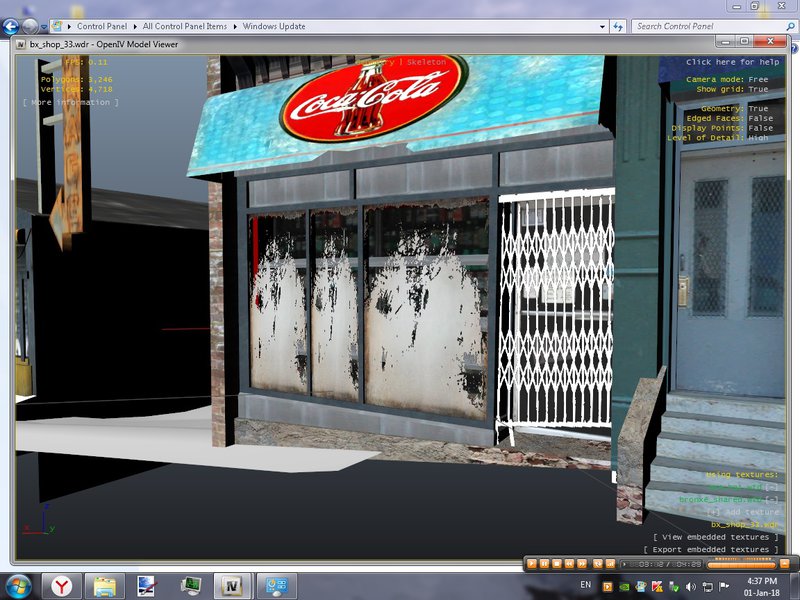The image size is (800, 600).
Task: Open the media player equalizer bars icon
Action: point(610,564)
